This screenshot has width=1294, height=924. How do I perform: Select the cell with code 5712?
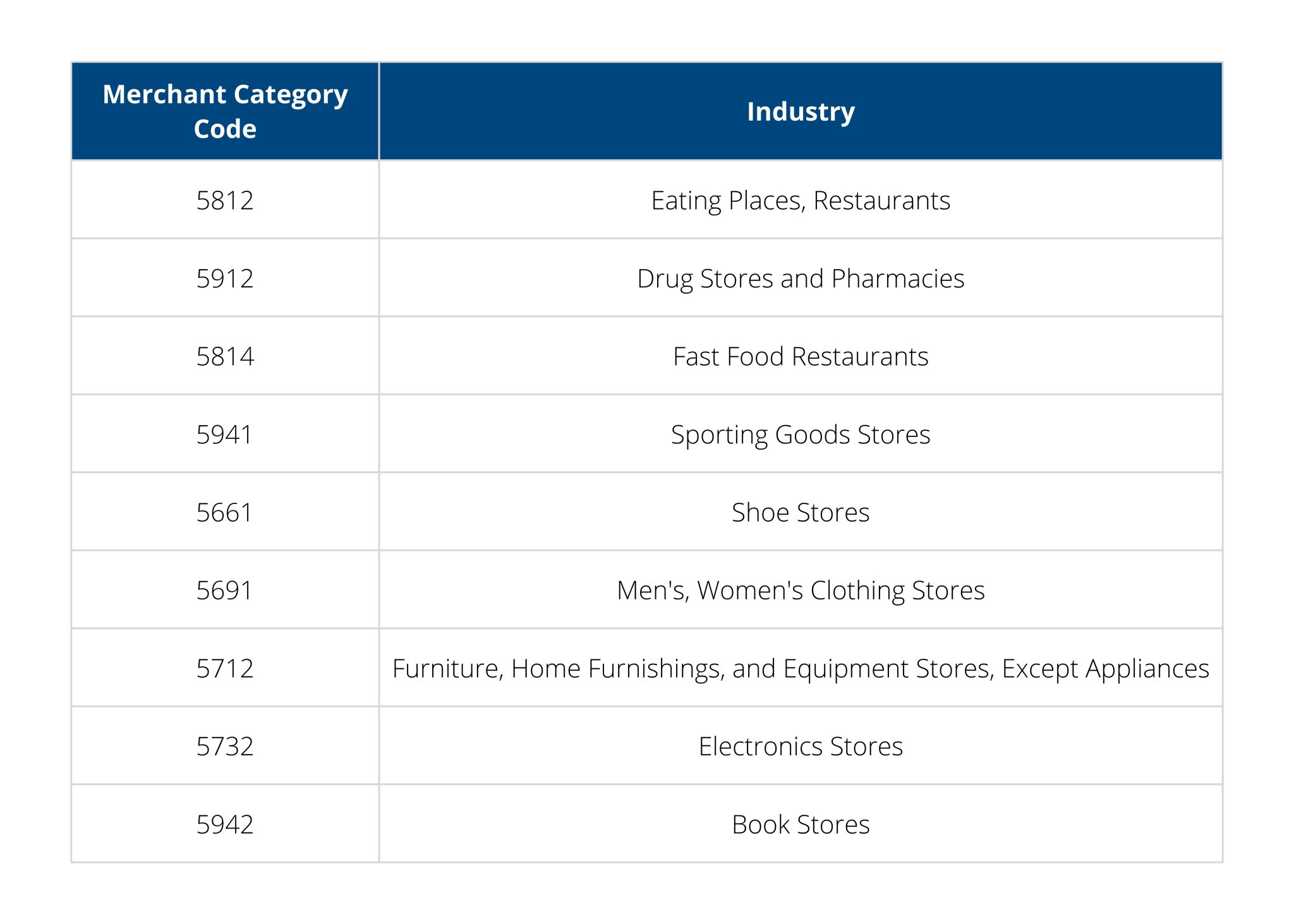click(x=225, y=668)
